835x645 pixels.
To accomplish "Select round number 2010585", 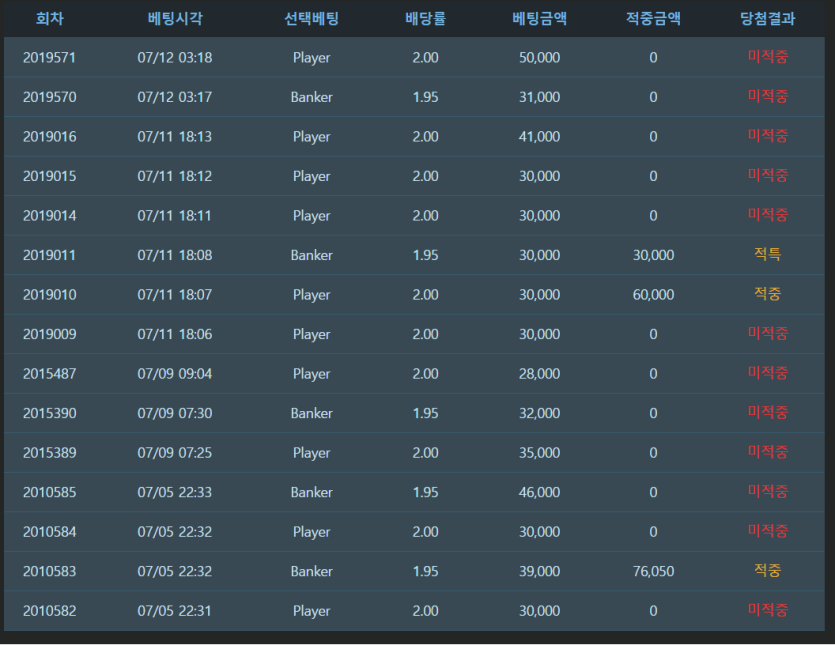I will click(50, 492).
